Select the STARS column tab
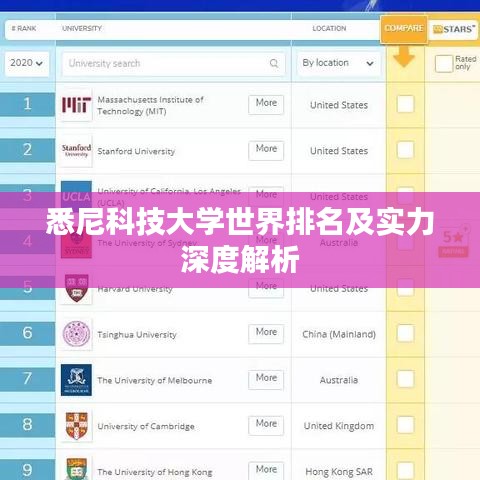This screenshot has width=480, height=480. pos(454,29)
